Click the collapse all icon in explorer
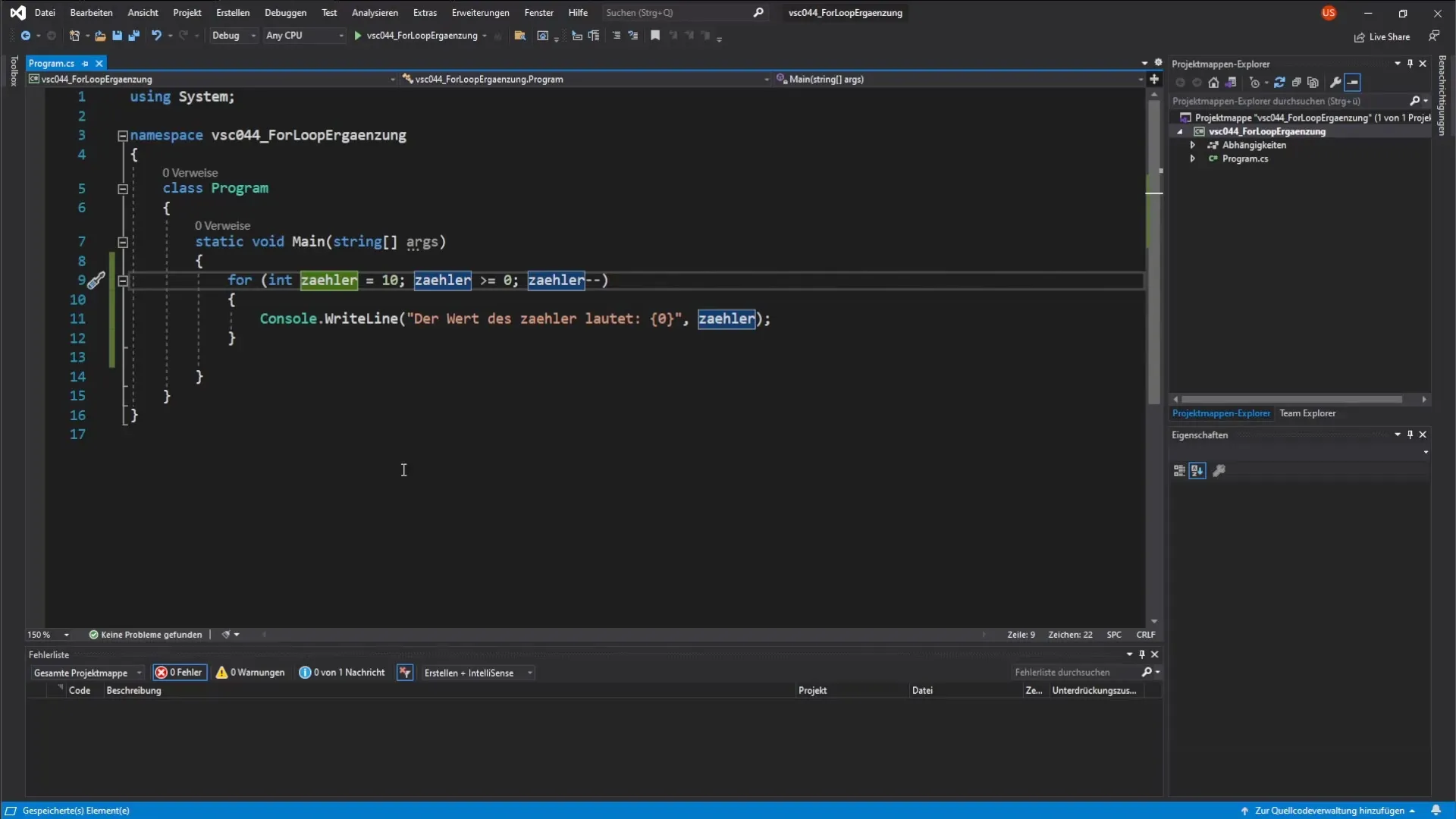The height and width of the screenshot is (819, 1456). [1296, 83]
